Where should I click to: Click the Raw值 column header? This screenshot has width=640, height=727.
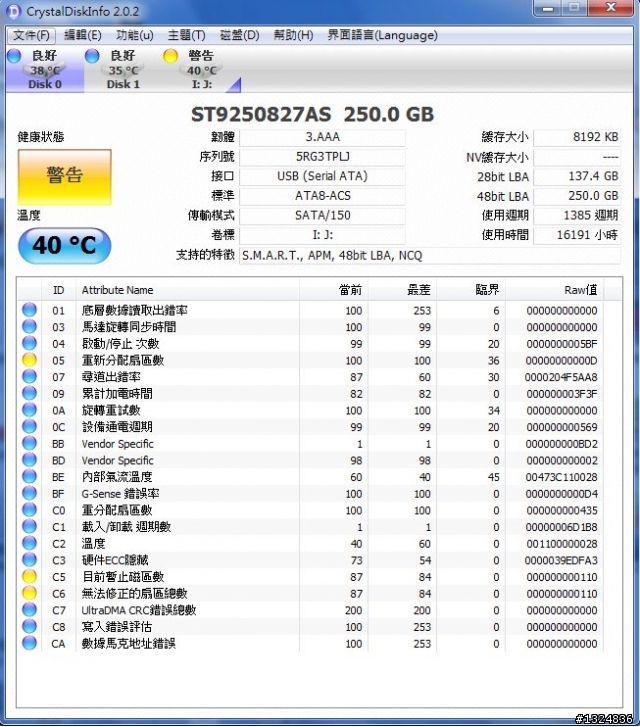[x=555, y=290]
